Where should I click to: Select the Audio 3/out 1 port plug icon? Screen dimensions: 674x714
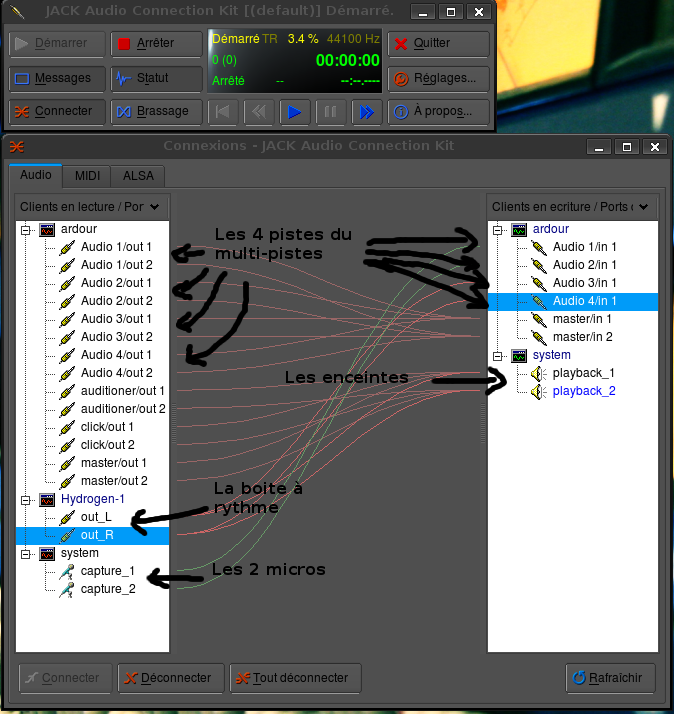point(67,320)
